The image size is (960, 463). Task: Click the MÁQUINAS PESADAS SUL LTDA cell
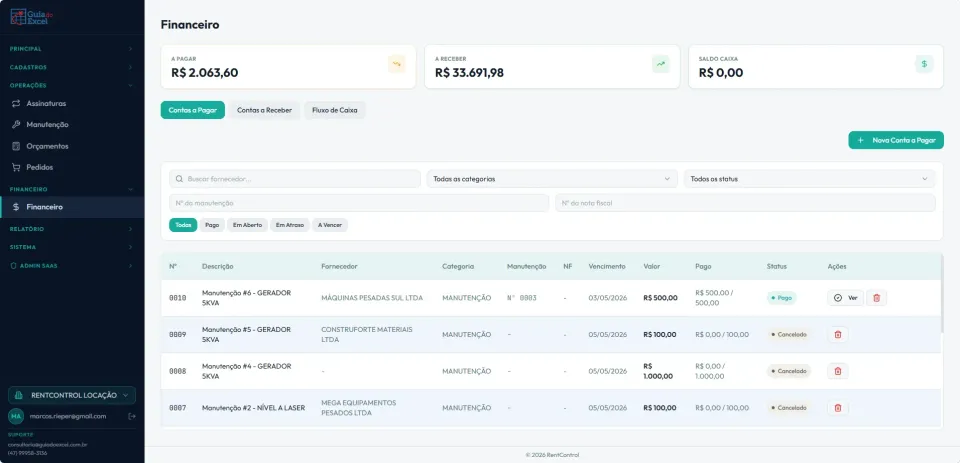click(x=372, y=298)
